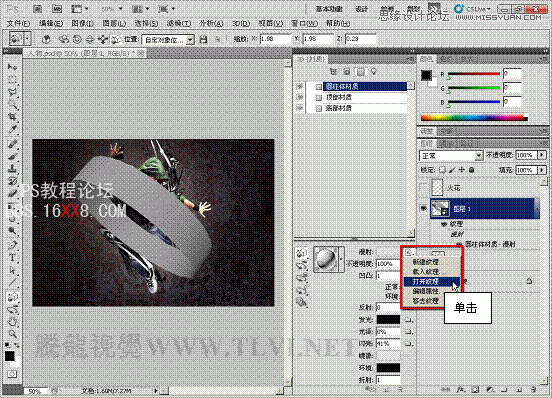Toggle lock position
Viewport: 552px width, 398px height.
tap(462, 170)
